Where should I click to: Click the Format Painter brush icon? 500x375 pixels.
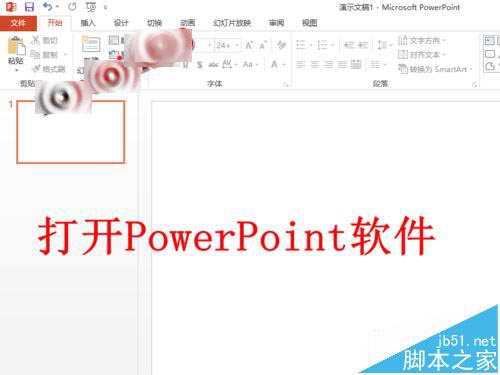(36, 69)
